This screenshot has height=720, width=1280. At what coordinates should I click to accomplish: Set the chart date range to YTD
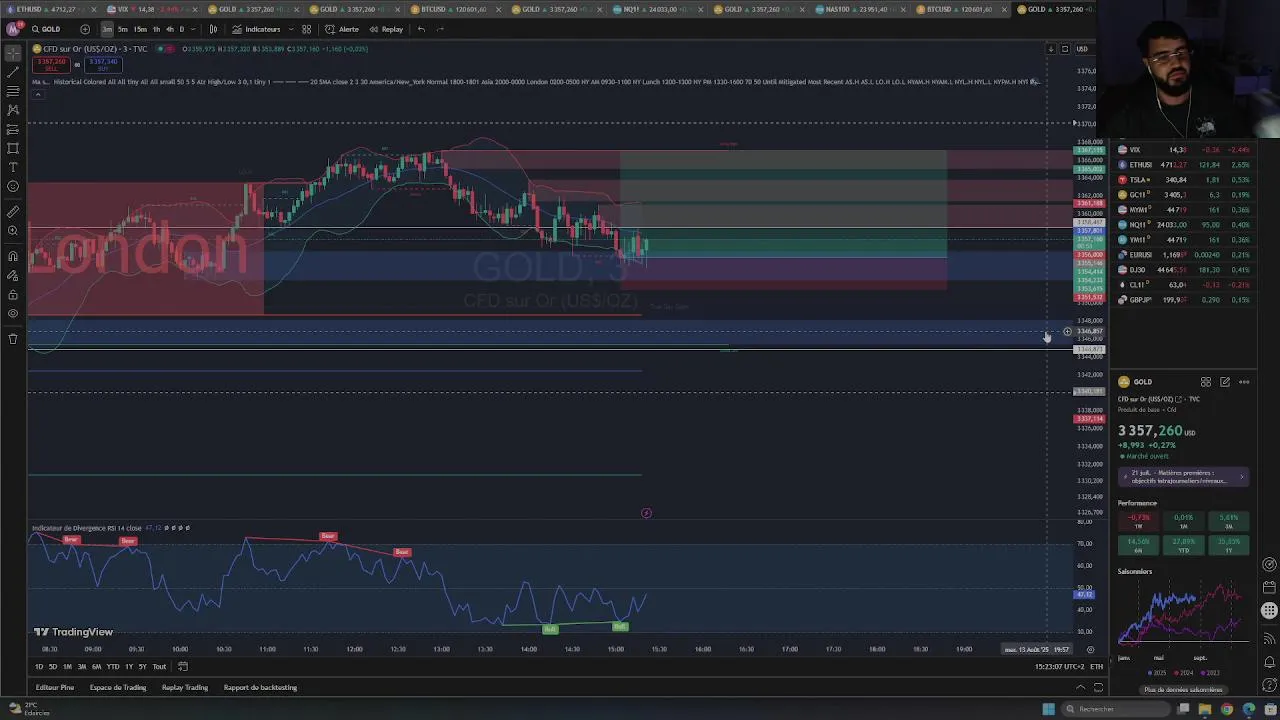(x=113, y=667)
